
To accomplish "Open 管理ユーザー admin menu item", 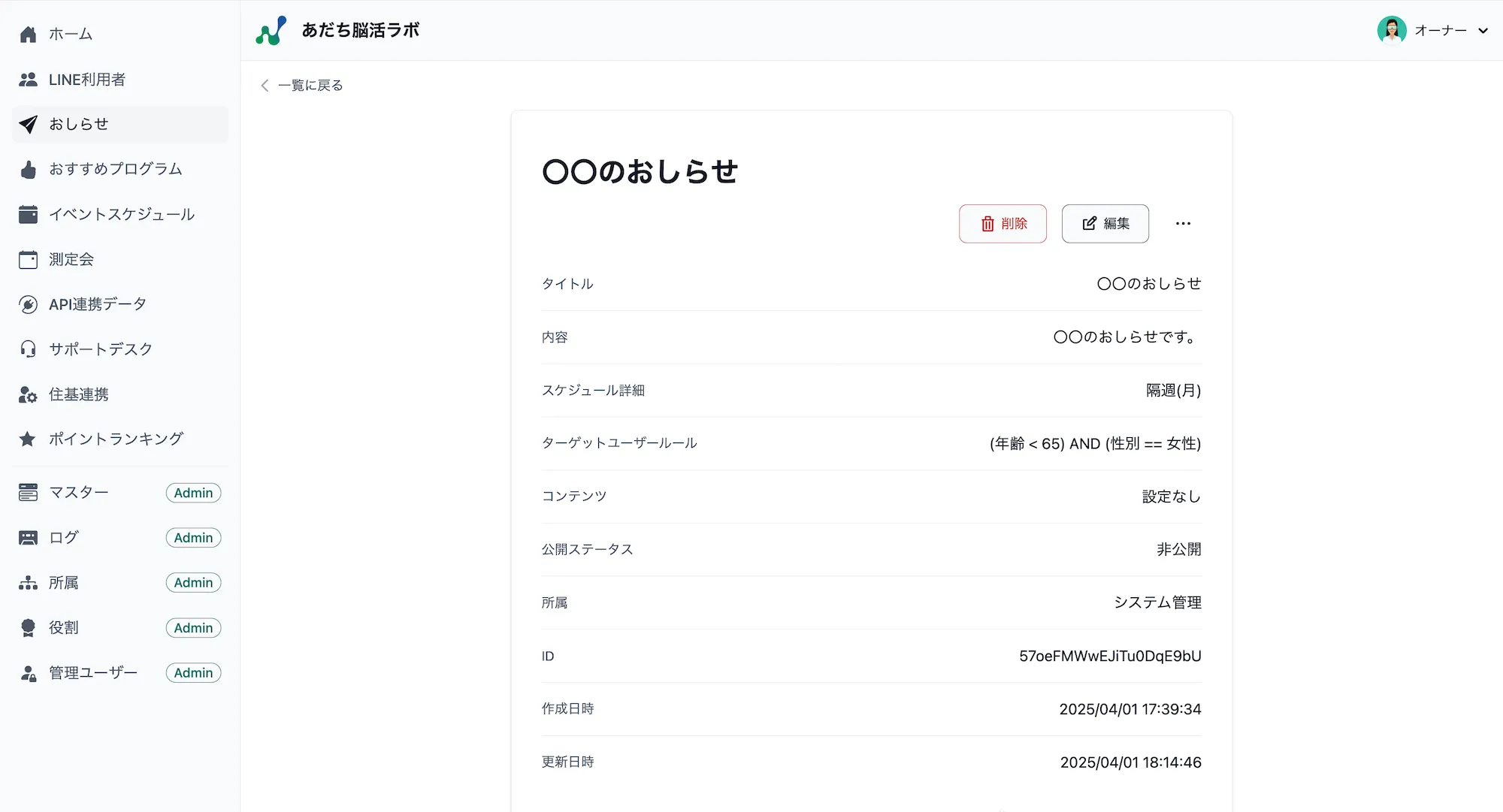I will click(x=120, y=673).
